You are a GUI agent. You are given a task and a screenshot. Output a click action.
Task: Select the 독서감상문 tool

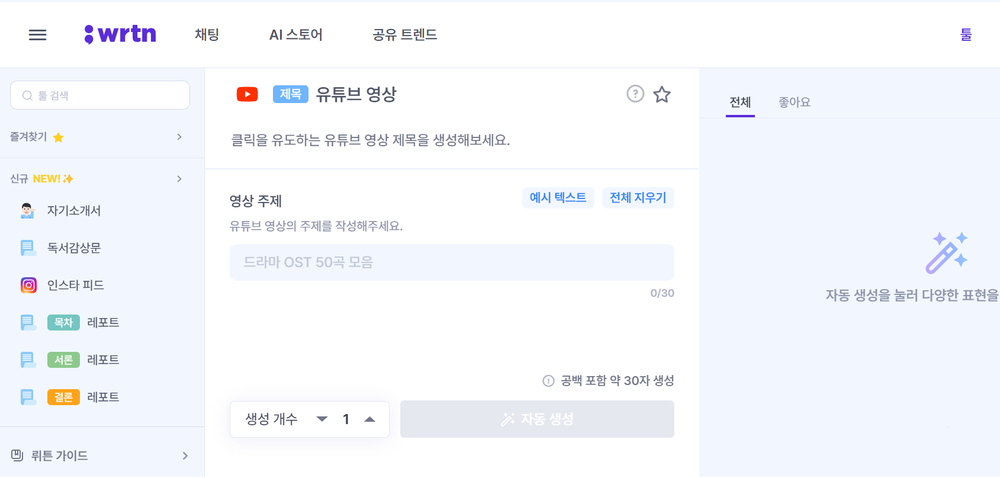(x=73, y=248)
